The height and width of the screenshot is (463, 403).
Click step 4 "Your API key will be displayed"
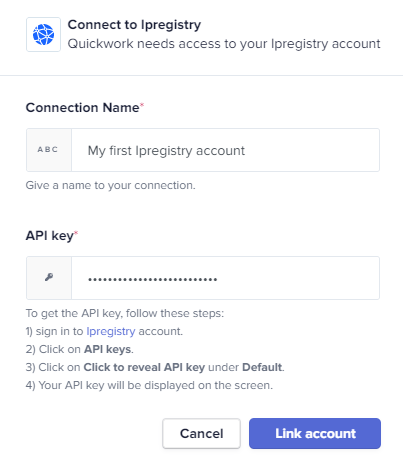(x=149, y=385)
